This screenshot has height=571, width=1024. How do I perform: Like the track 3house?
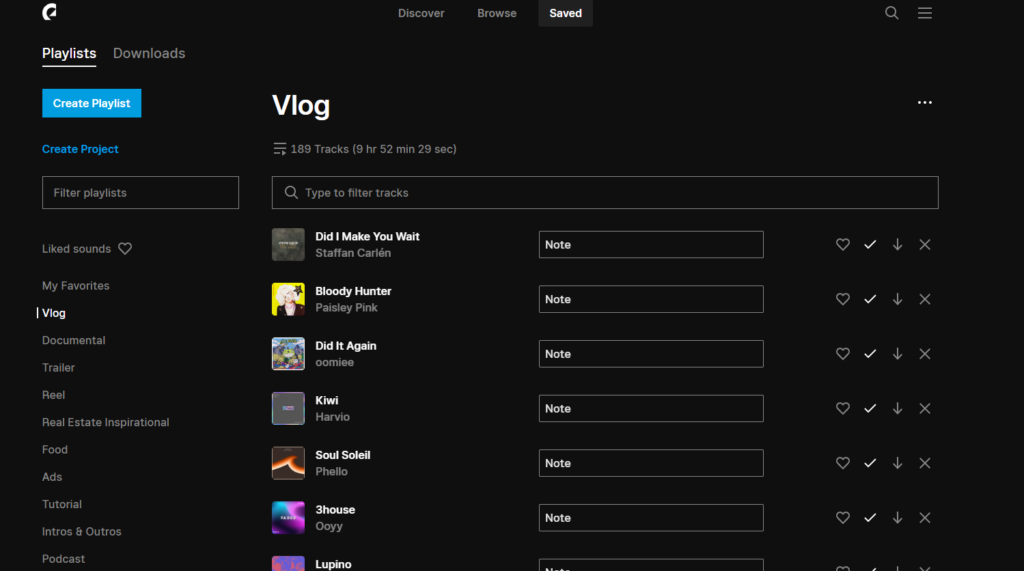tap(842, 517)
